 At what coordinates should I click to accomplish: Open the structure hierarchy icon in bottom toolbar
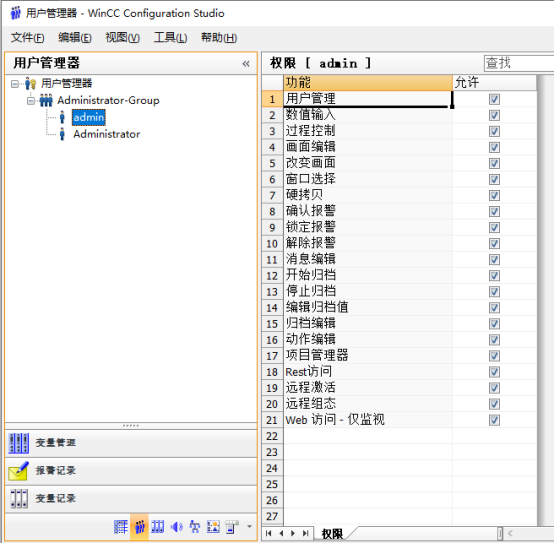195,527
